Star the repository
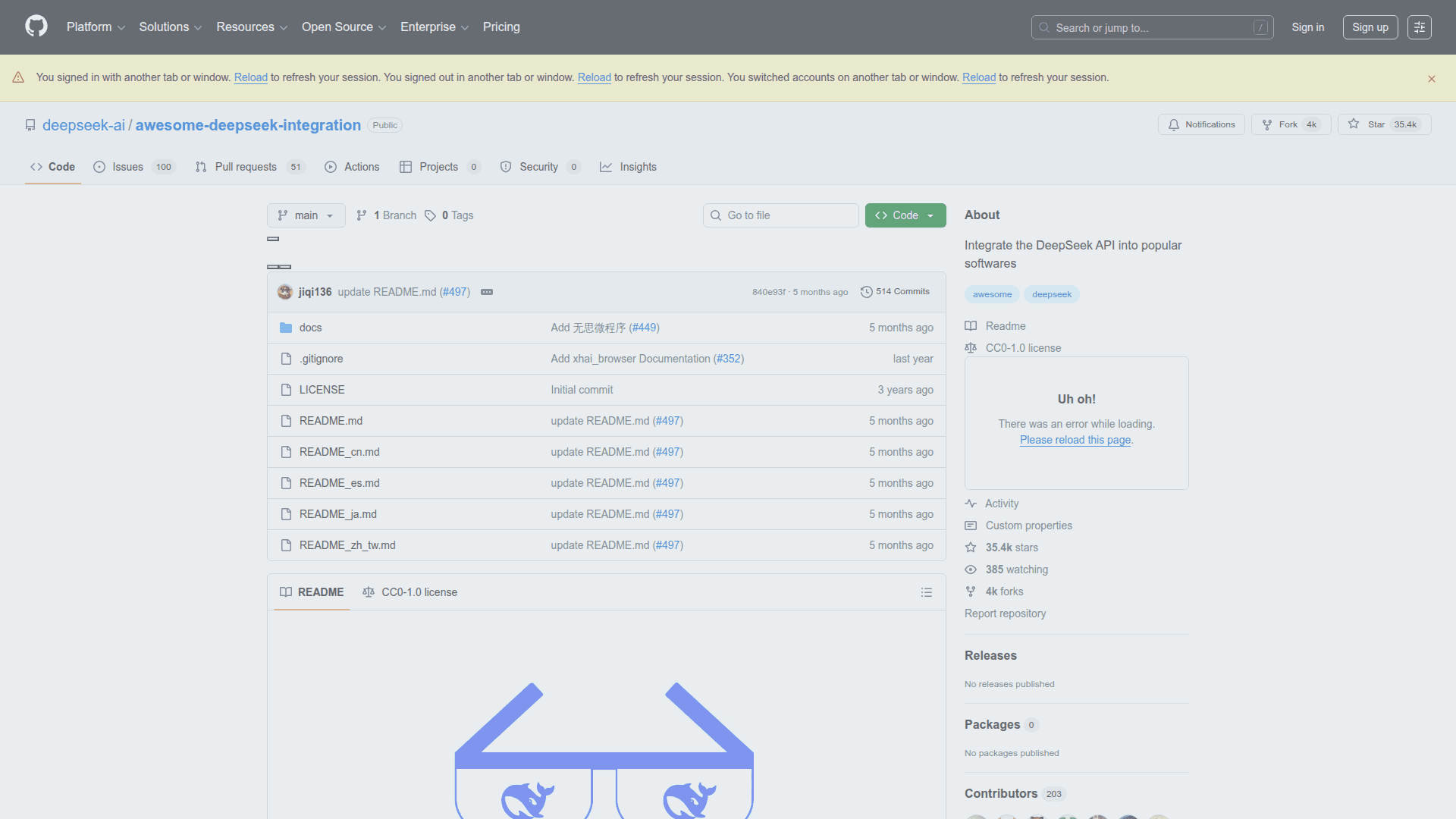The image size is (1456, 819). click(1384, 124)
